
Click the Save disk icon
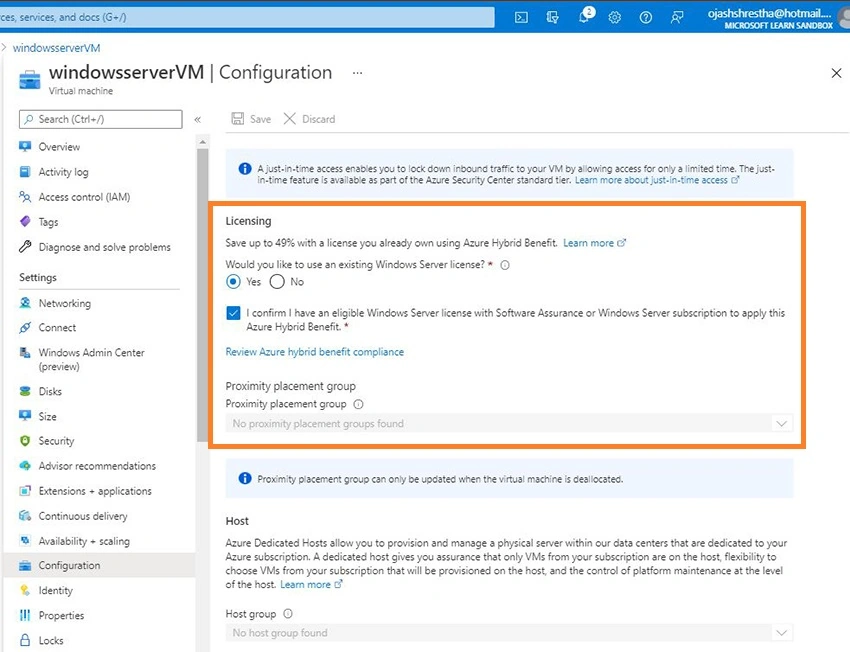pyautogui.click(x=237, y=119)
